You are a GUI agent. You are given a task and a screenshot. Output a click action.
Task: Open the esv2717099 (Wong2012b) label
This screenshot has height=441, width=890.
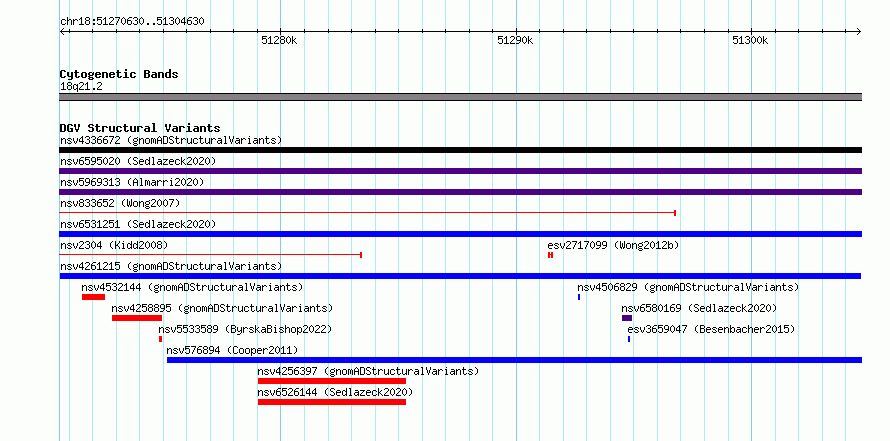click(x=613, y=245)
